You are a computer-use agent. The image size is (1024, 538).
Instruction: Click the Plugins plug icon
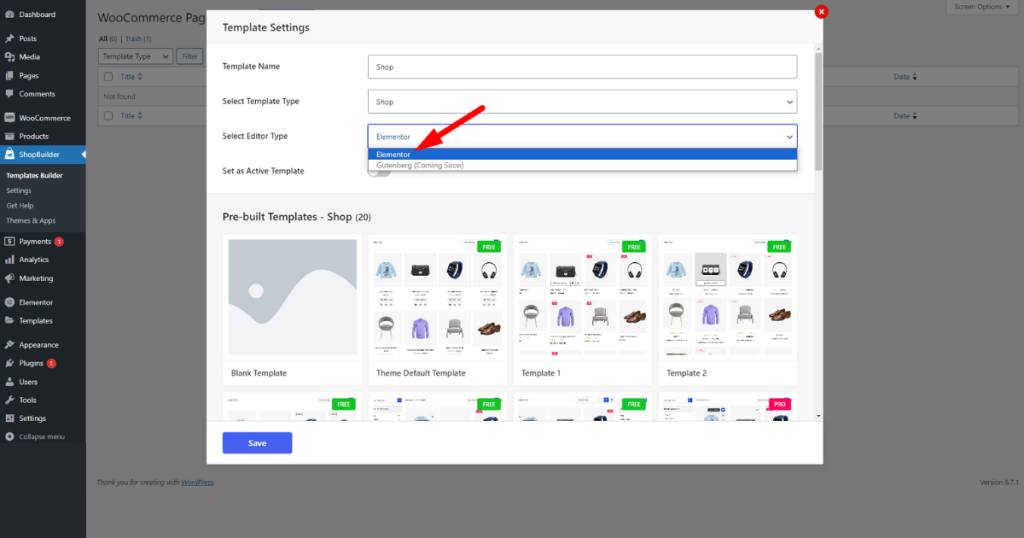(10, 363)
